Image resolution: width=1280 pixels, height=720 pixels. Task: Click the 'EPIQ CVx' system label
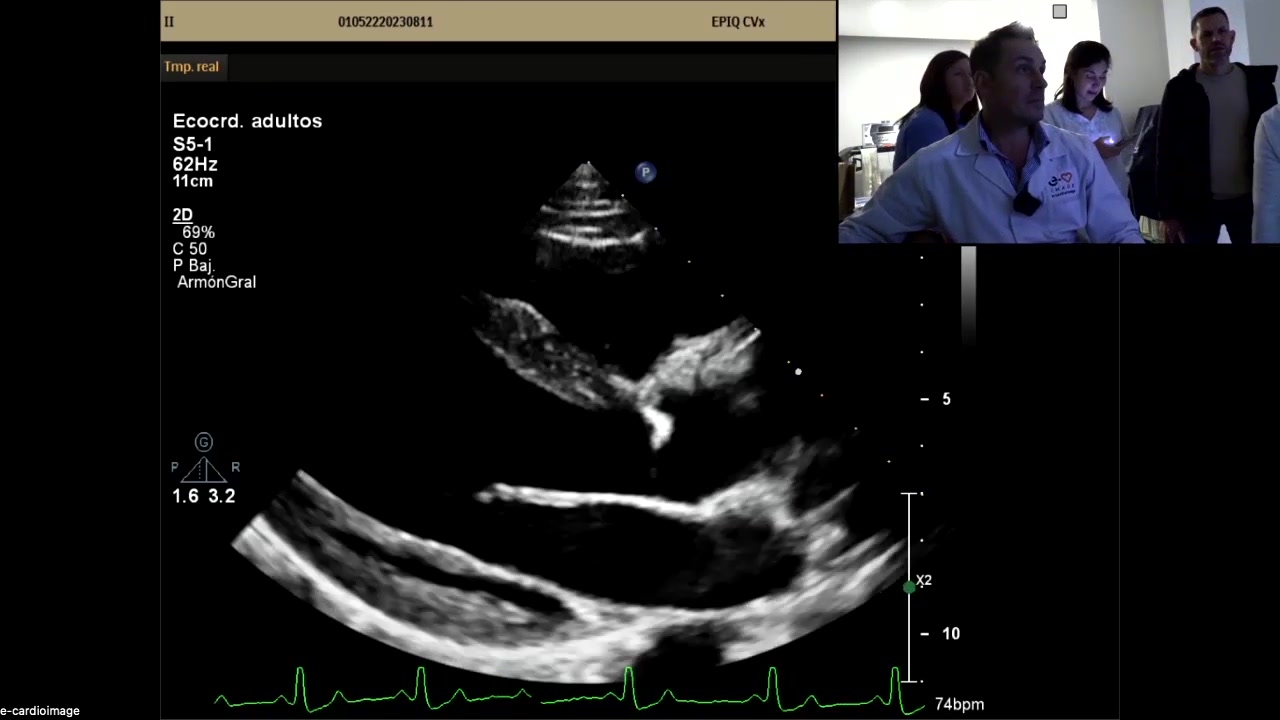coord(738,21)
